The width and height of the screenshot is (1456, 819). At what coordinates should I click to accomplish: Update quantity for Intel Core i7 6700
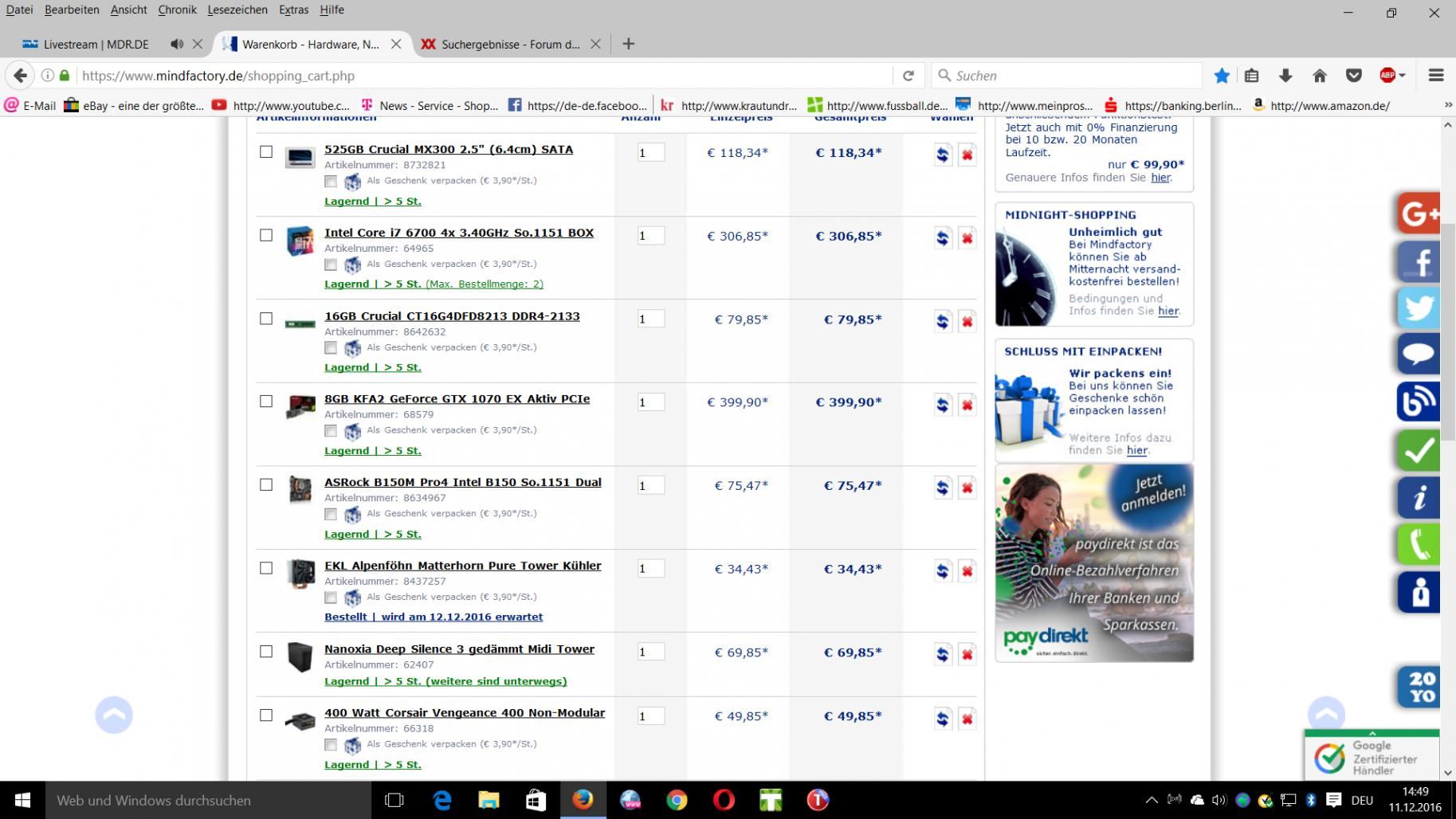pyautogui.click(x=943, y=238)
